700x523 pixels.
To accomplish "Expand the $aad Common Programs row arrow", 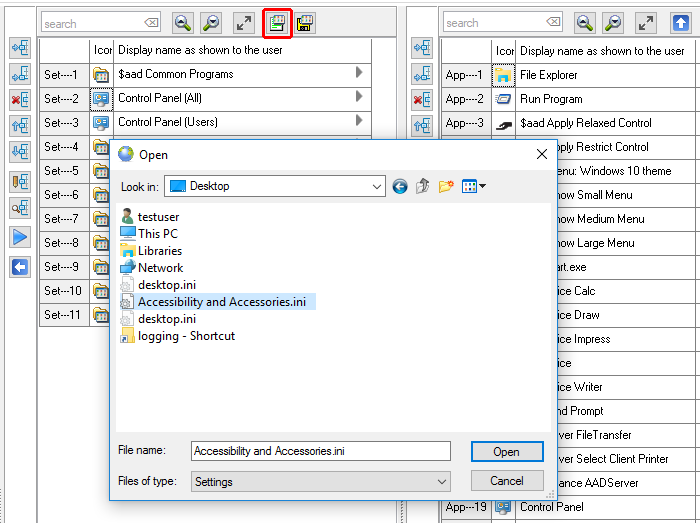I will tap(359, 73).
